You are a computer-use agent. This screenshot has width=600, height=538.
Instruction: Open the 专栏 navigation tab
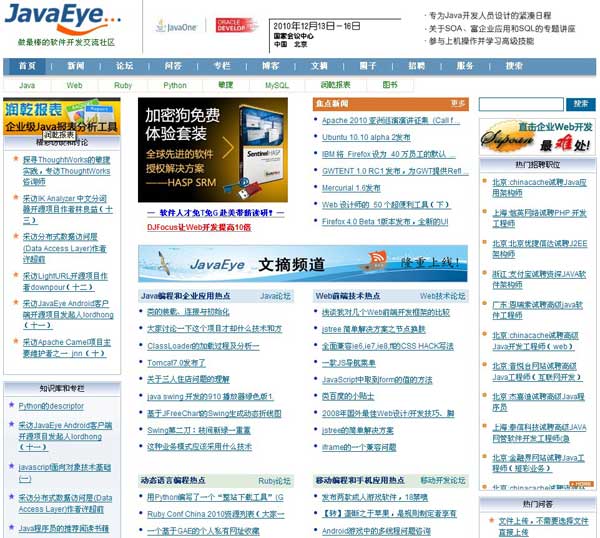point(222,66)
